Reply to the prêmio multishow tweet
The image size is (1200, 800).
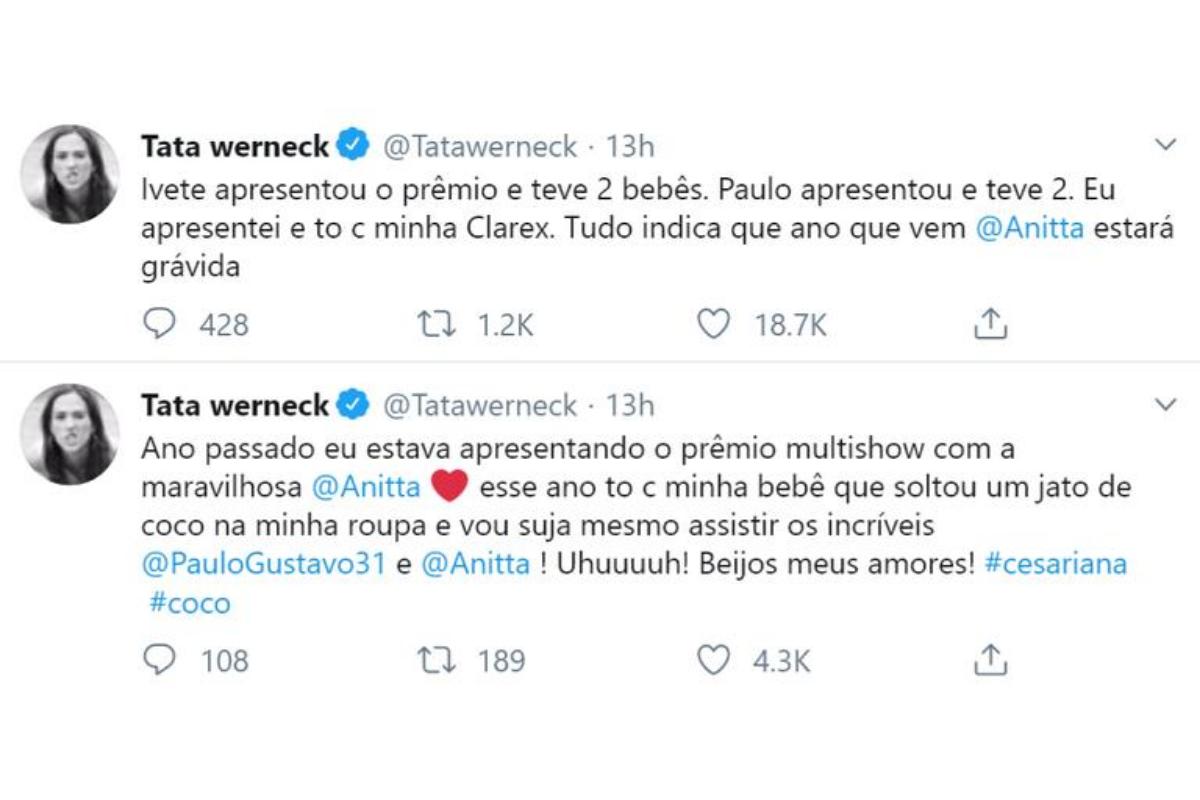click(x=160, y=660)
